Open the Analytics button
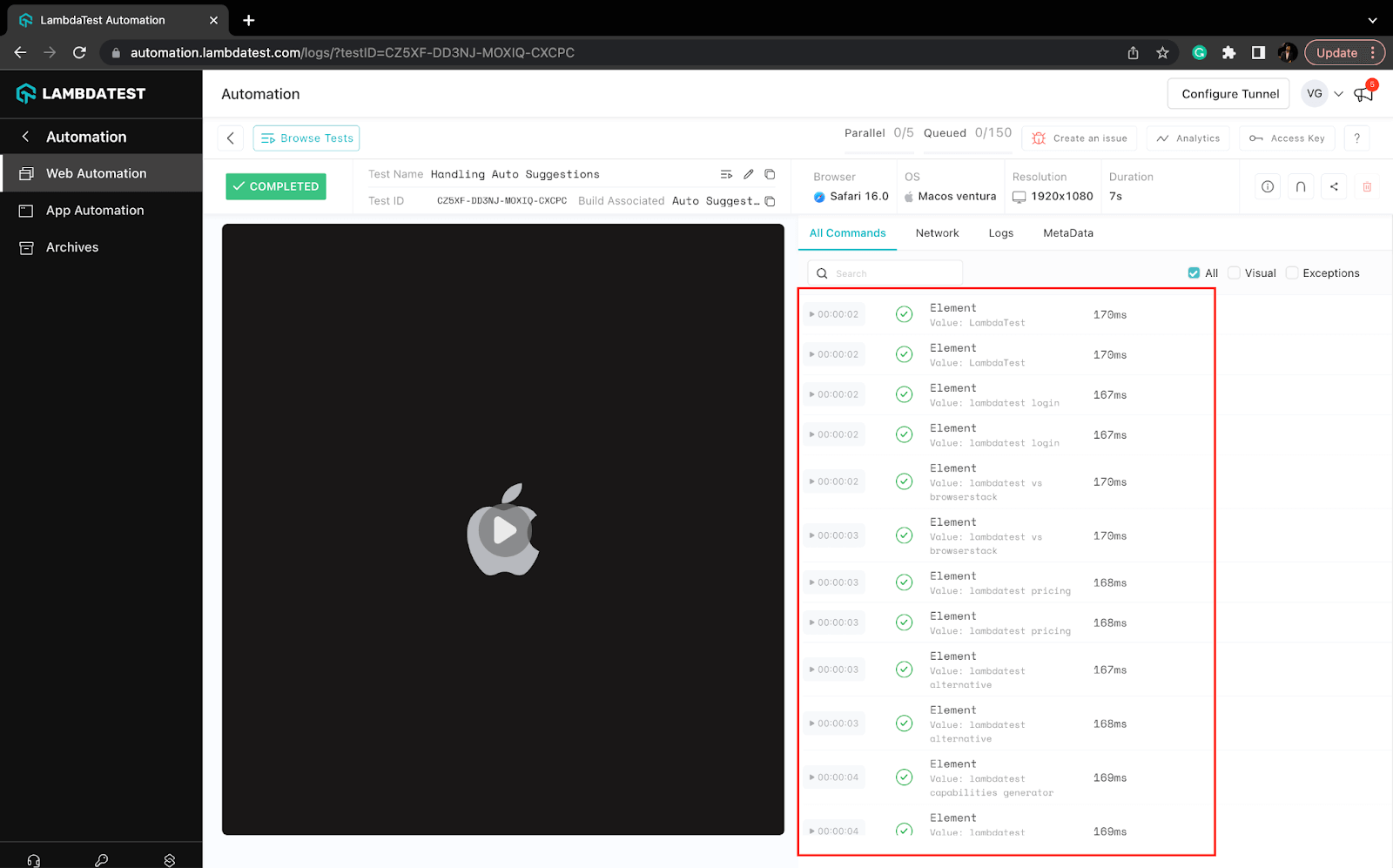The image size is (1393, 868). pyautogui.click(x=1188, y=138)
